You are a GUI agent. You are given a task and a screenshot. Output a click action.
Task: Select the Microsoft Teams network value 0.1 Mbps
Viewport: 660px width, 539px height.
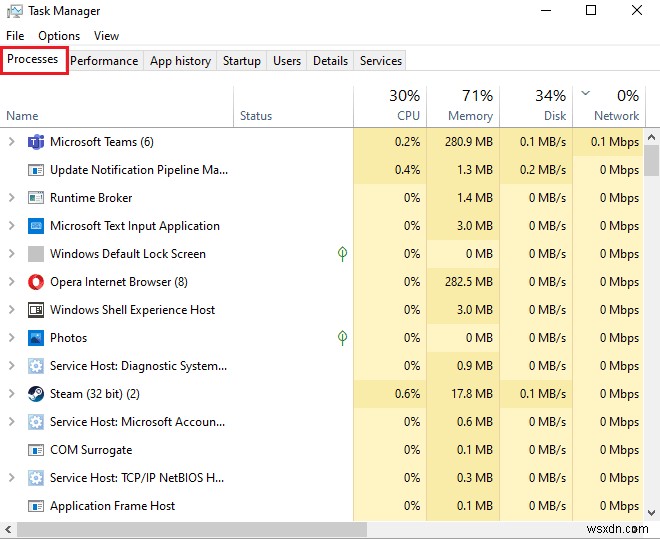click(615, 142)
